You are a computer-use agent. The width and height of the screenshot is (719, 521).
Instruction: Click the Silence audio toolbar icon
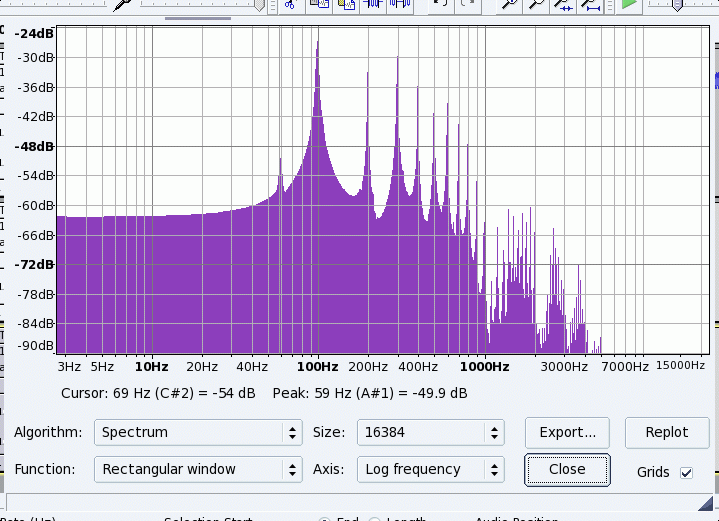(400, 4)
